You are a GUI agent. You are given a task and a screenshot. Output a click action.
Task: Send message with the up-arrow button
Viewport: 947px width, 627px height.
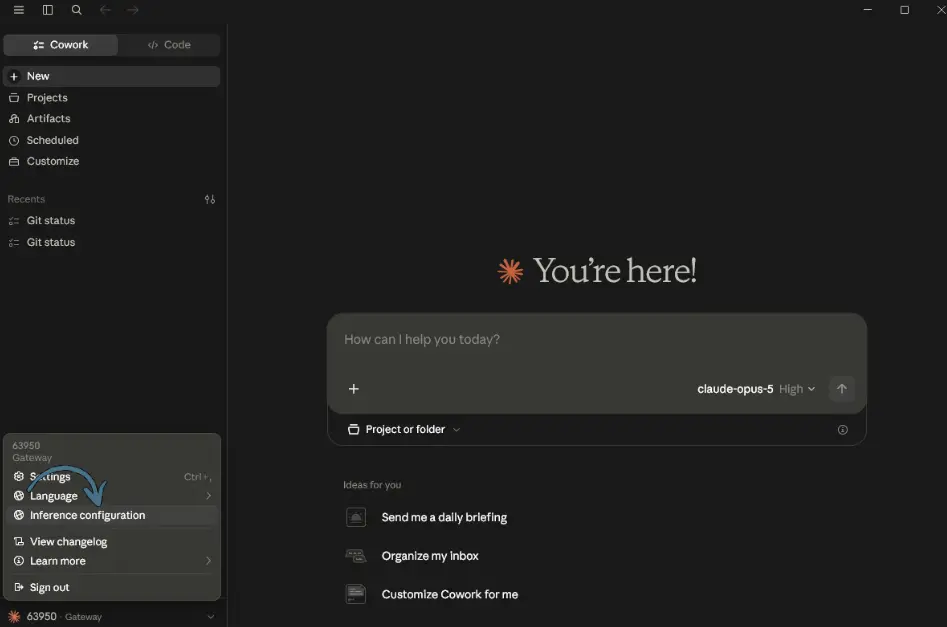[841, 389]
